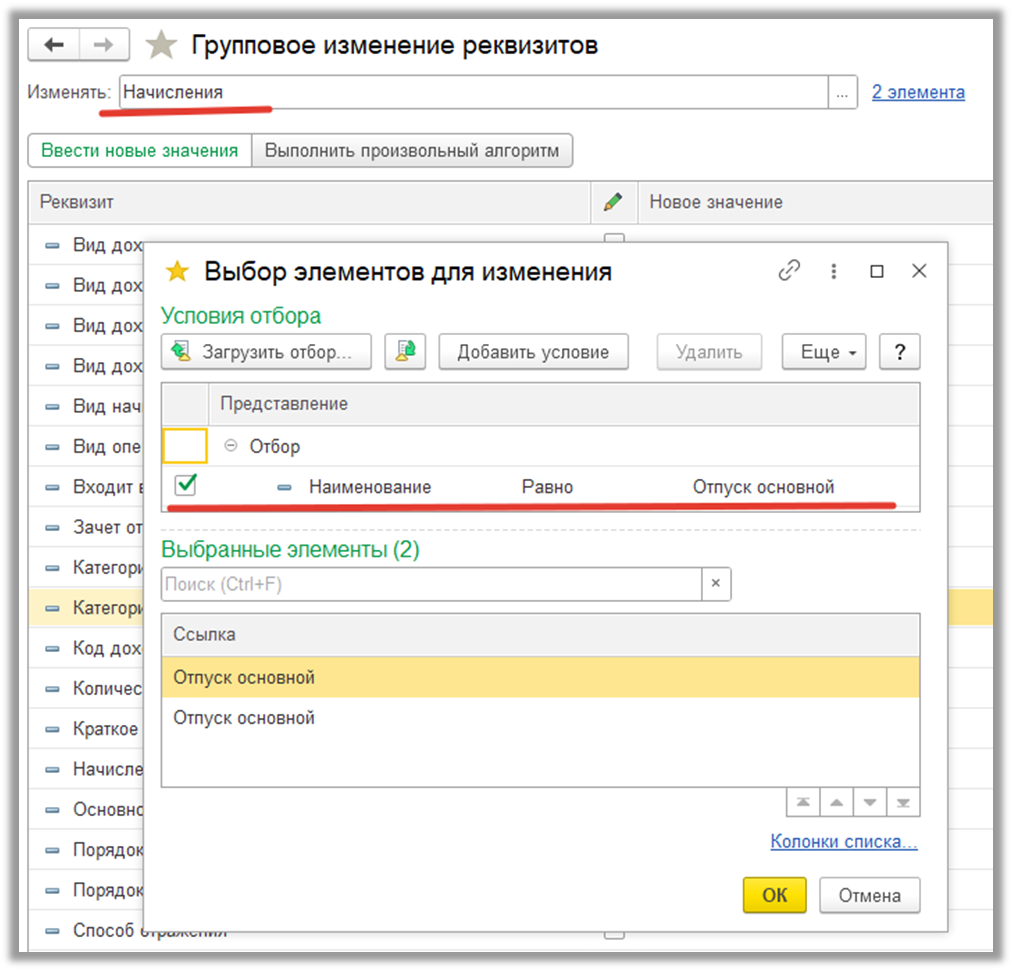Open Колонки списка link
This screenshot has width=1013, height=971.
tap(844, 841)
